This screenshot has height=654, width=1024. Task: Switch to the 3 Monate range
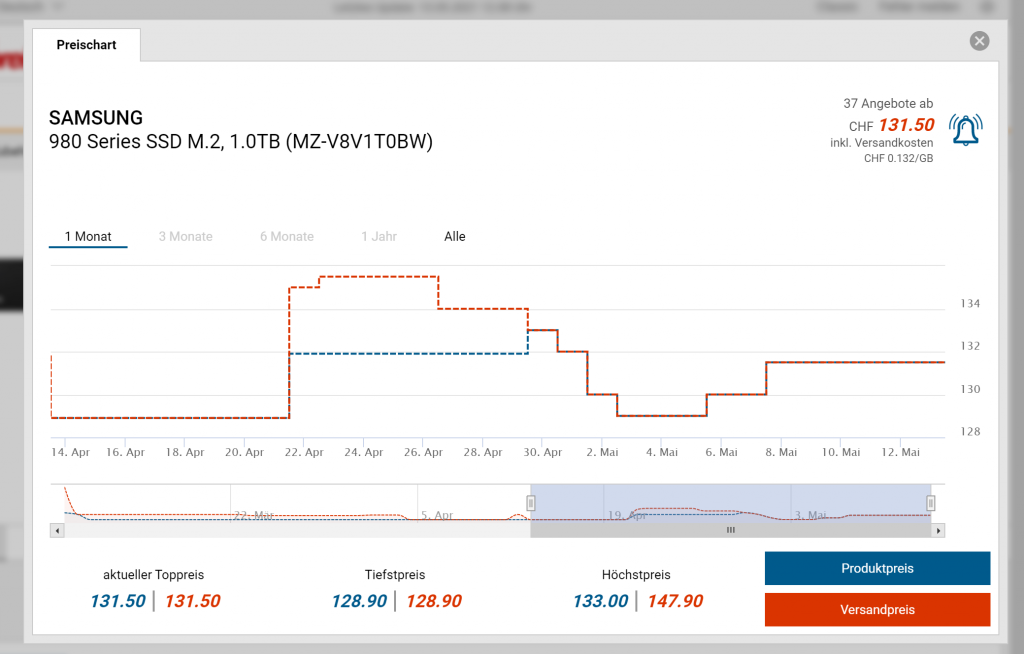coord(185,237)
